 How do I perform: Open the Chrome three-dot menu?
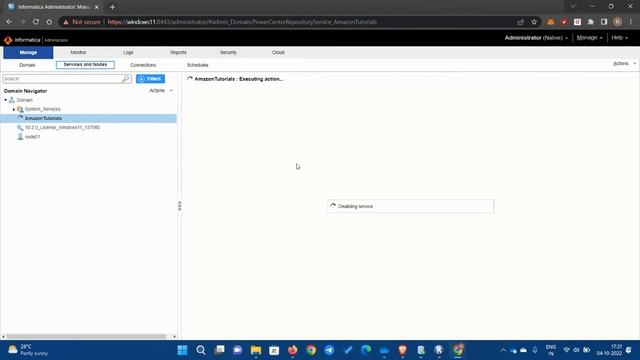point(631,22)
